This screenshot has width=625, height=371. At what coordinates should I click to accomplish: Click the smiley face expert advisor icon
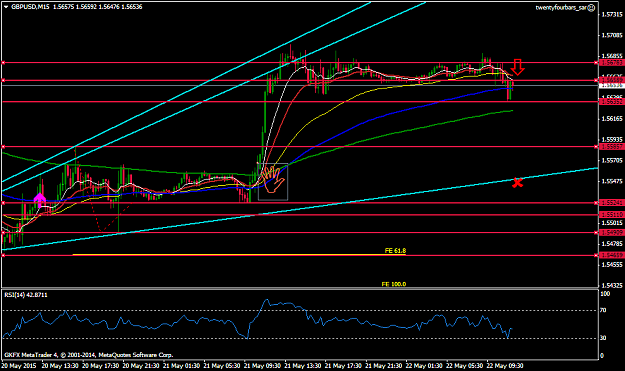(x=592, y=8)
